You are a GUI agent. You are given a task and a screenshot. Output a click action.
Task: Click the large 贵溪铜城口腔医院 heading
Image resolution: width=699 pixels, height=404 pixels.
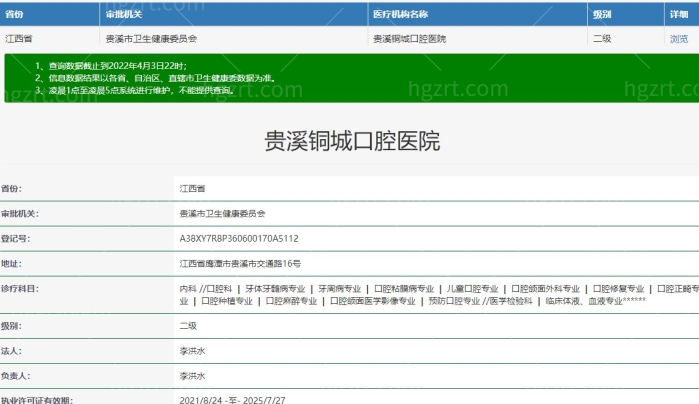tap(352, 141)
